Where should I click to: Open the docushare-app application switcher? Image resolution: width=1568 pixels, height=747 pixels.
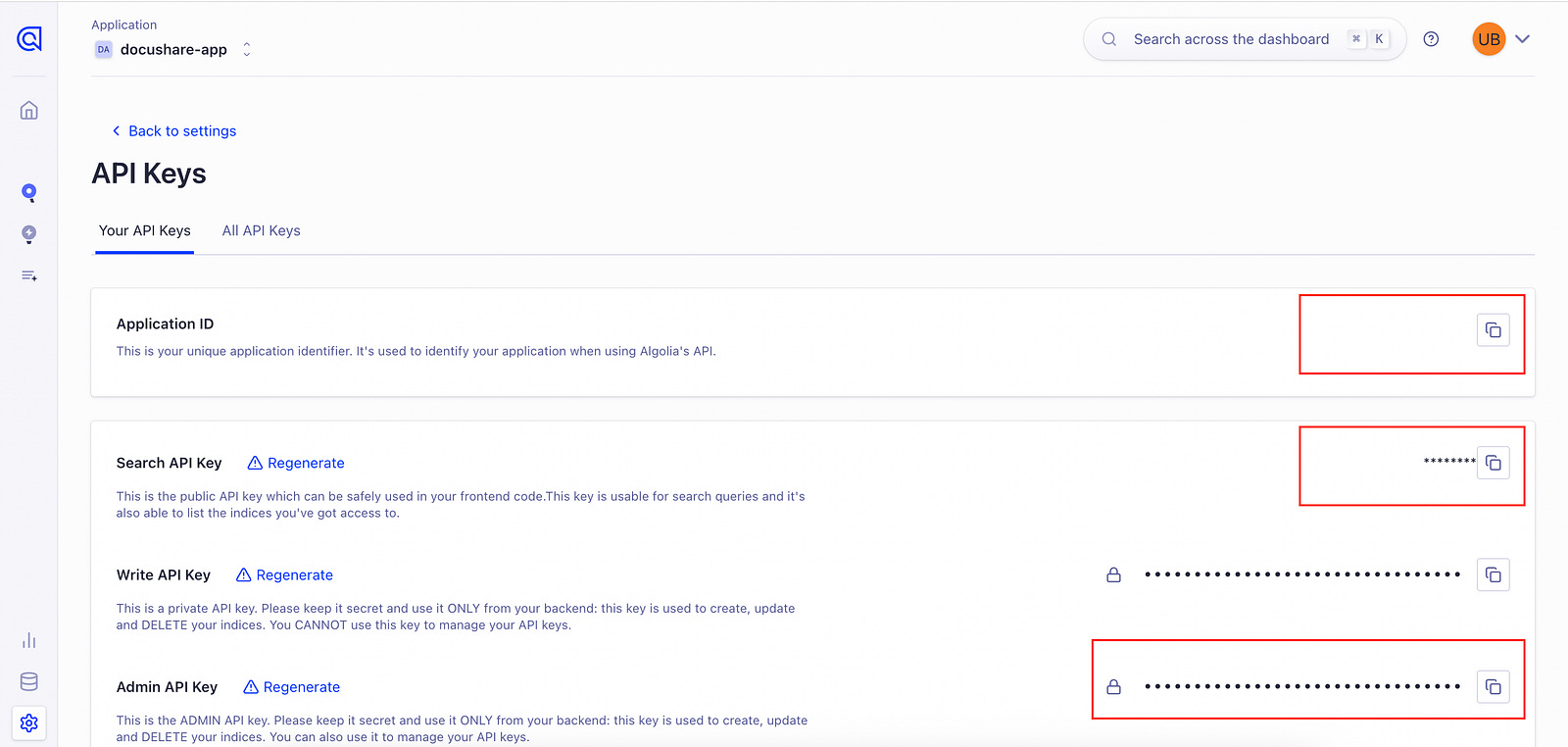[x=172, y=50]
